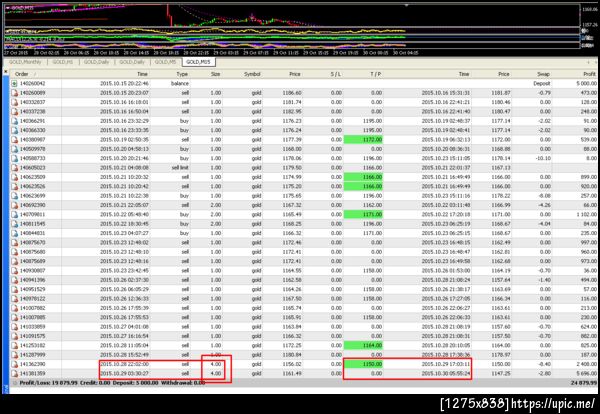Sort by the S / L column header
Image resolution: width=600 pixels, height=414 pixels.
pos(336,74)
